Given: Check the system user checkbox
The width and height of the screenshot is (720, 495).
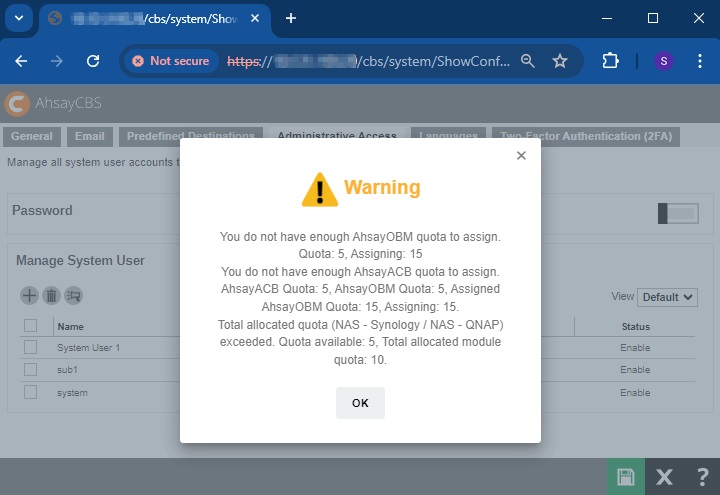Looking at the screenshot, I should click(x=30, y=392).
